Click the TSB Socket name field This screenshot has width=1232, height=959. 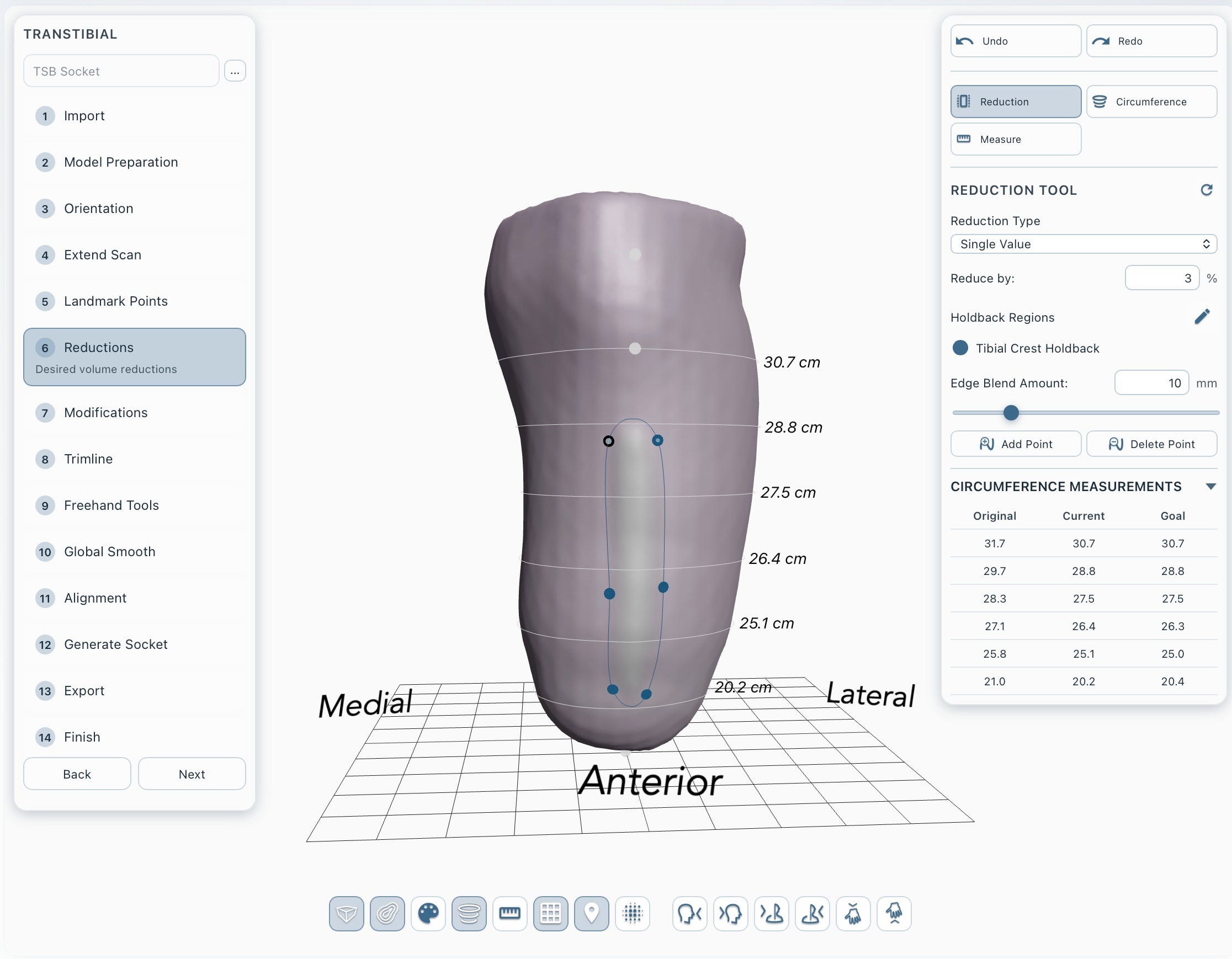coord(121,71)
